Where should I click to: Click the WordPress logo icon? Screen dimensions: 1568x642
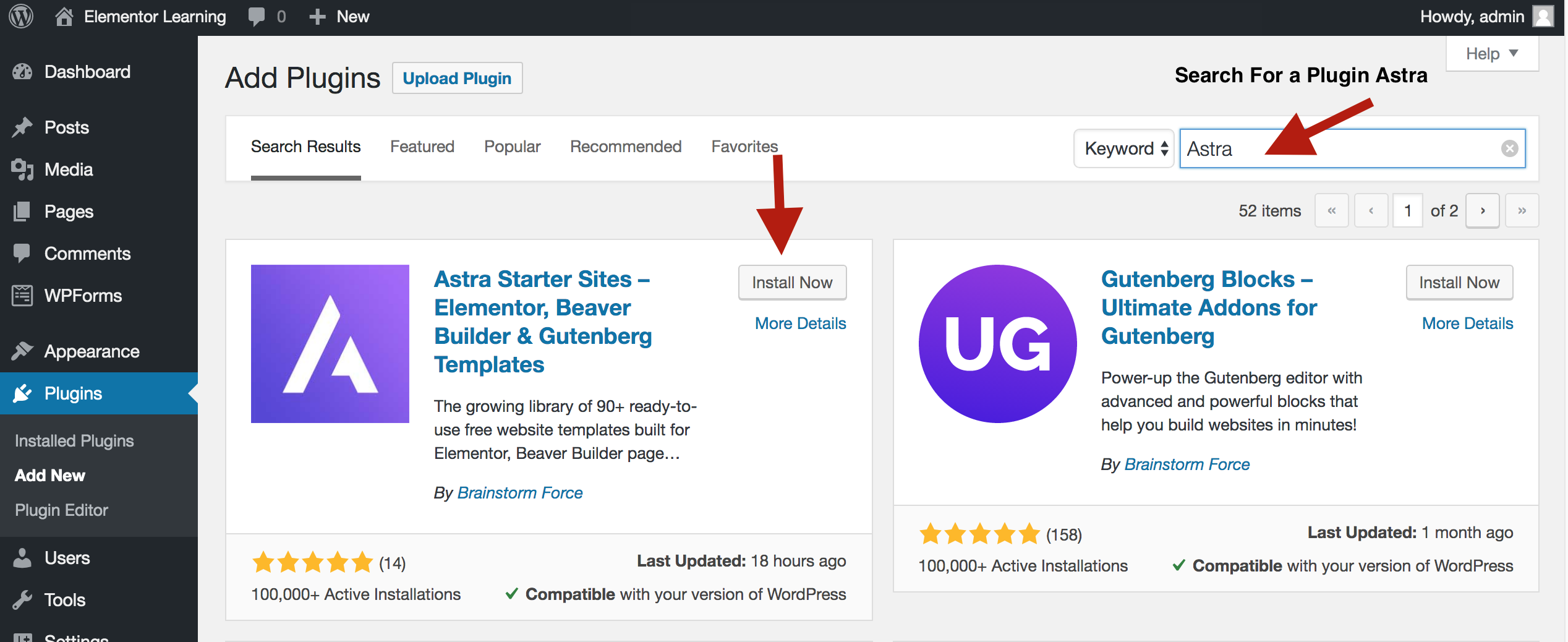(21, 16)
